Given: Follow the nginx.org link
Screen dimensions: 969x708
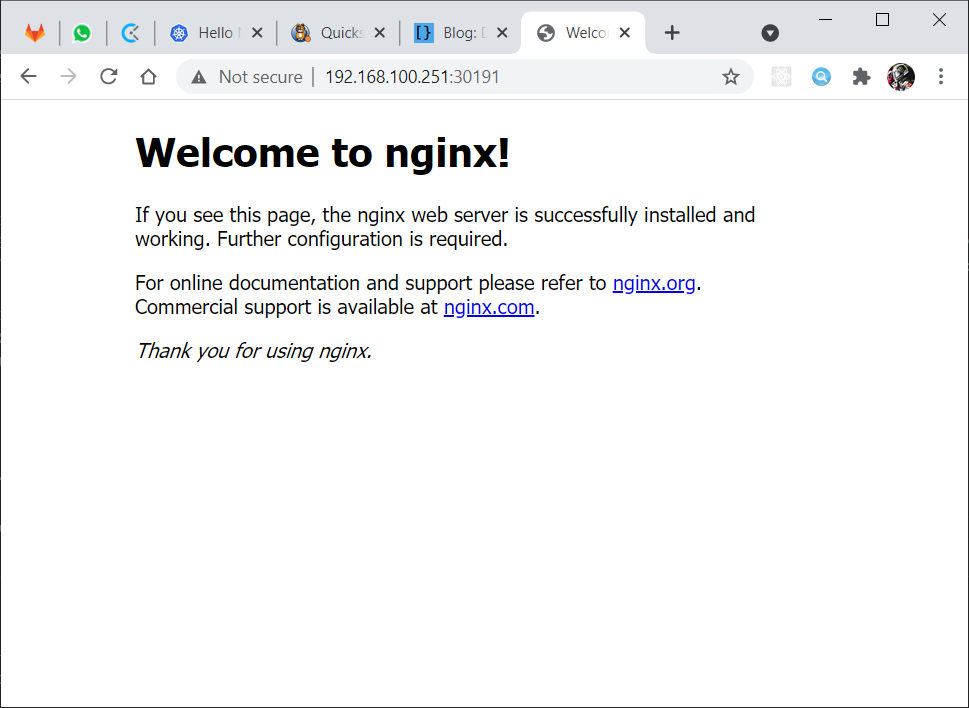Looking at the screenshot, I should click(654, 283).
